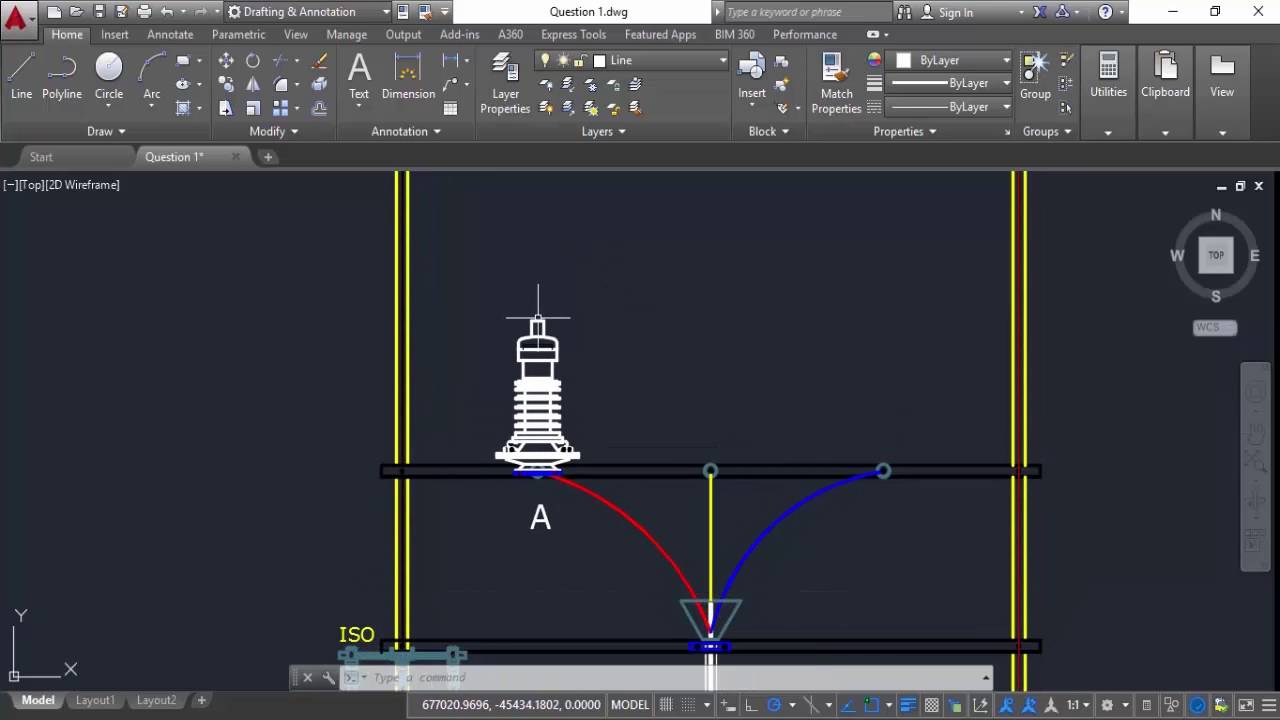This screenshot has height=720, width=1280.
Task: Select the Line tool
Action: (22, 76)
